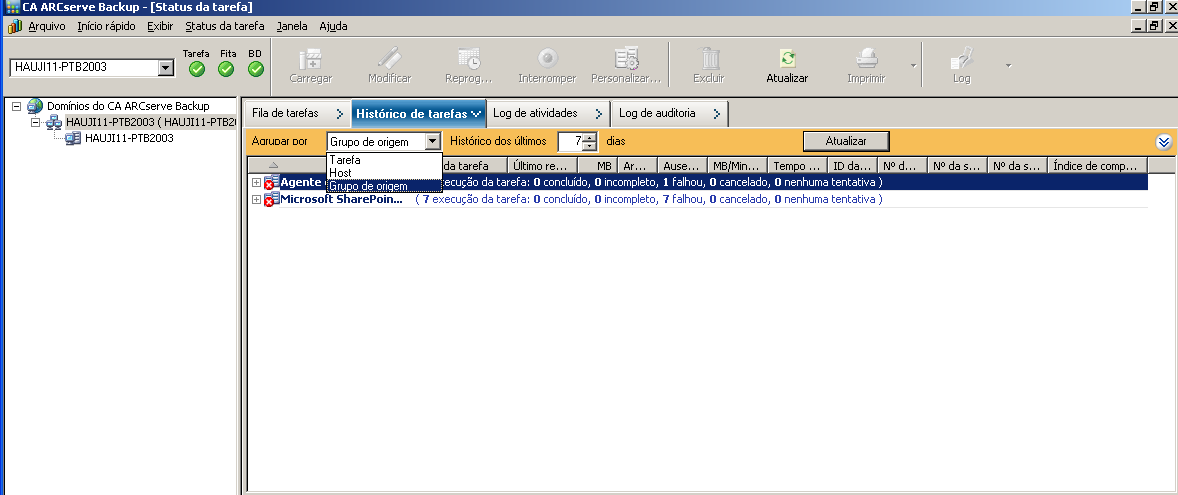Open the Exibir menu
The image size is (1178, 495).
[160, 26]
